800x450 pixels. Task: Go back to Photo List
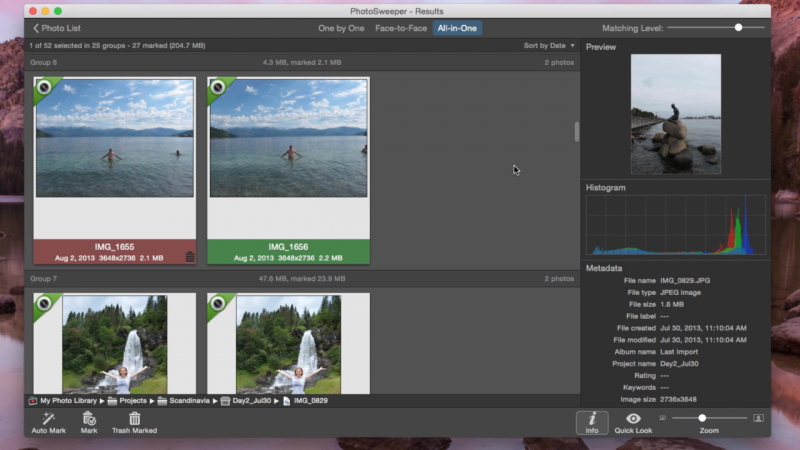click(57, 28)
